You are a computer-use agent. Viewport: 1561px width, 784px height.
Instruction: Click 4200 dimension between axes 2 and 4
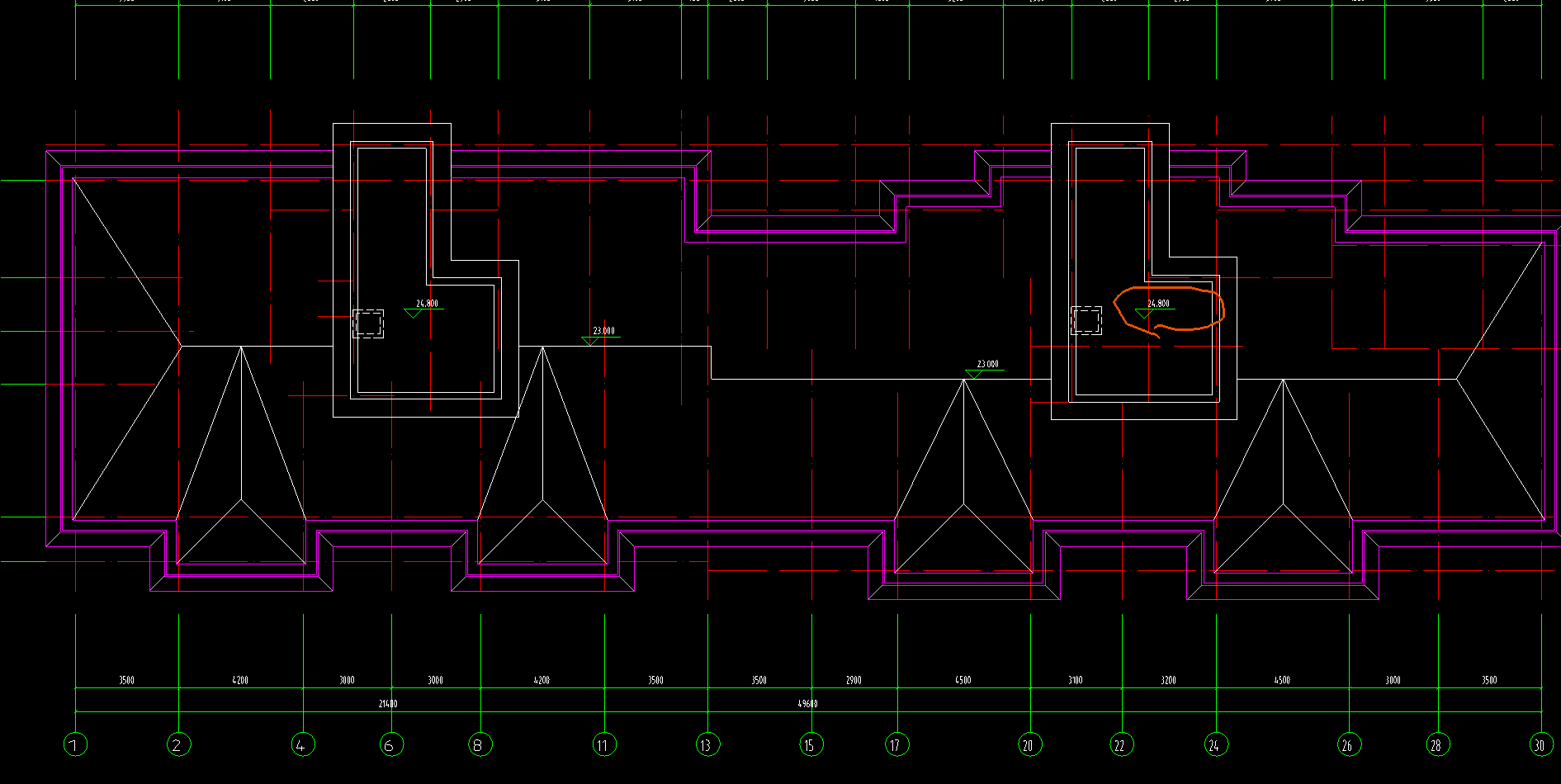[x=240, y=680]
